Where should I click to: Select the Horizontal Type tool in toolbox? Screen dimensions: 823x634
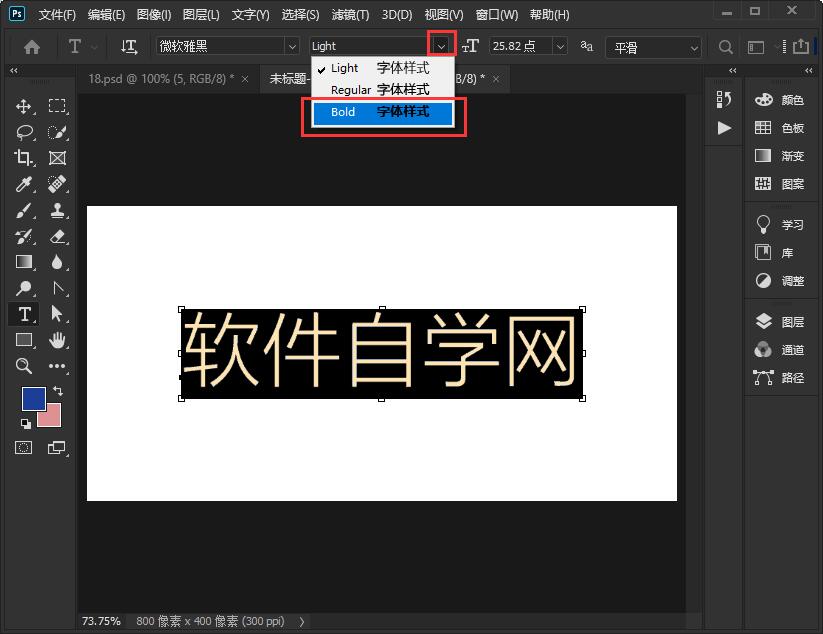(24, 314)
